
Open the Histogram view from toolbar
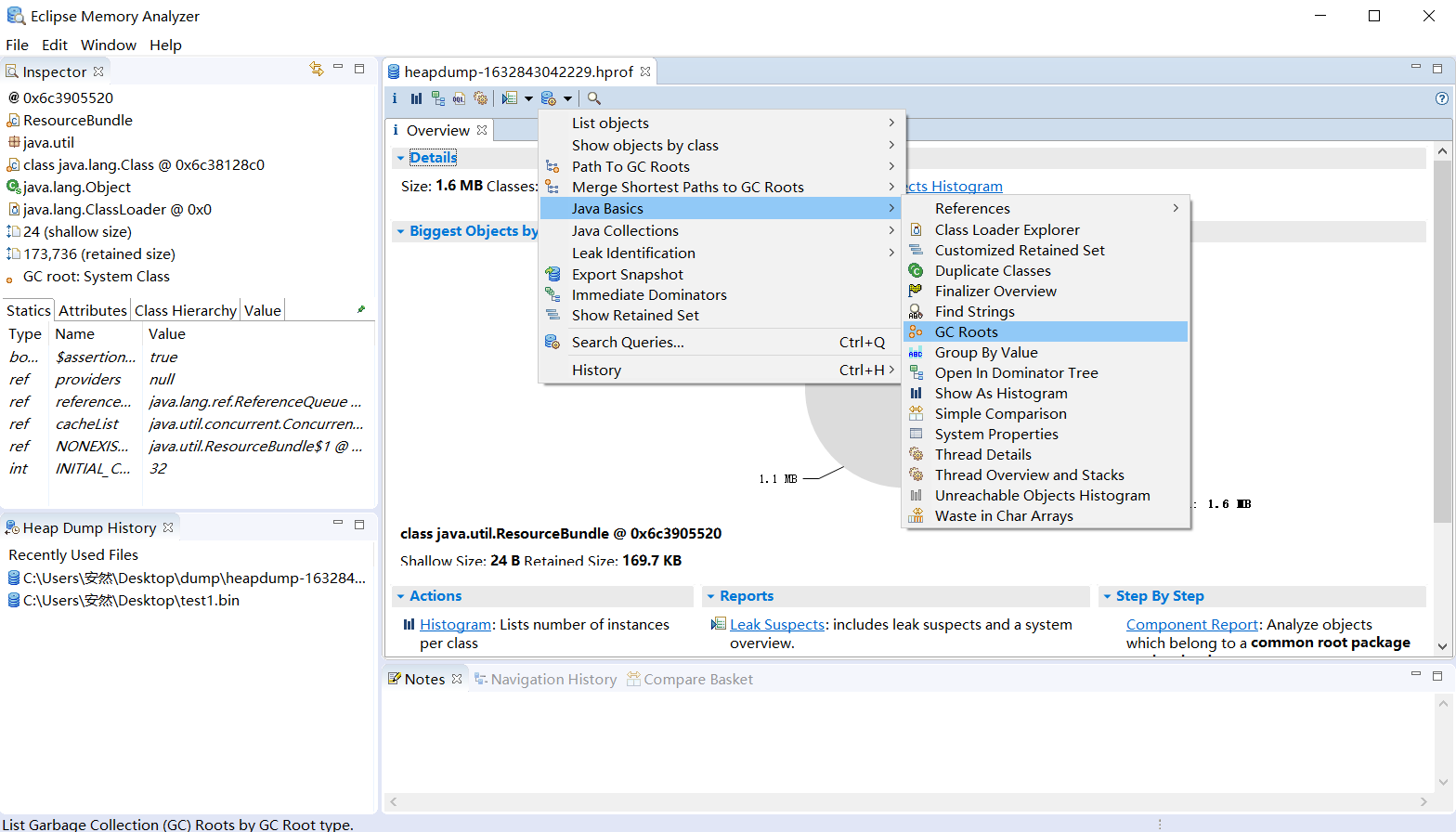click(x=416, y=98)
